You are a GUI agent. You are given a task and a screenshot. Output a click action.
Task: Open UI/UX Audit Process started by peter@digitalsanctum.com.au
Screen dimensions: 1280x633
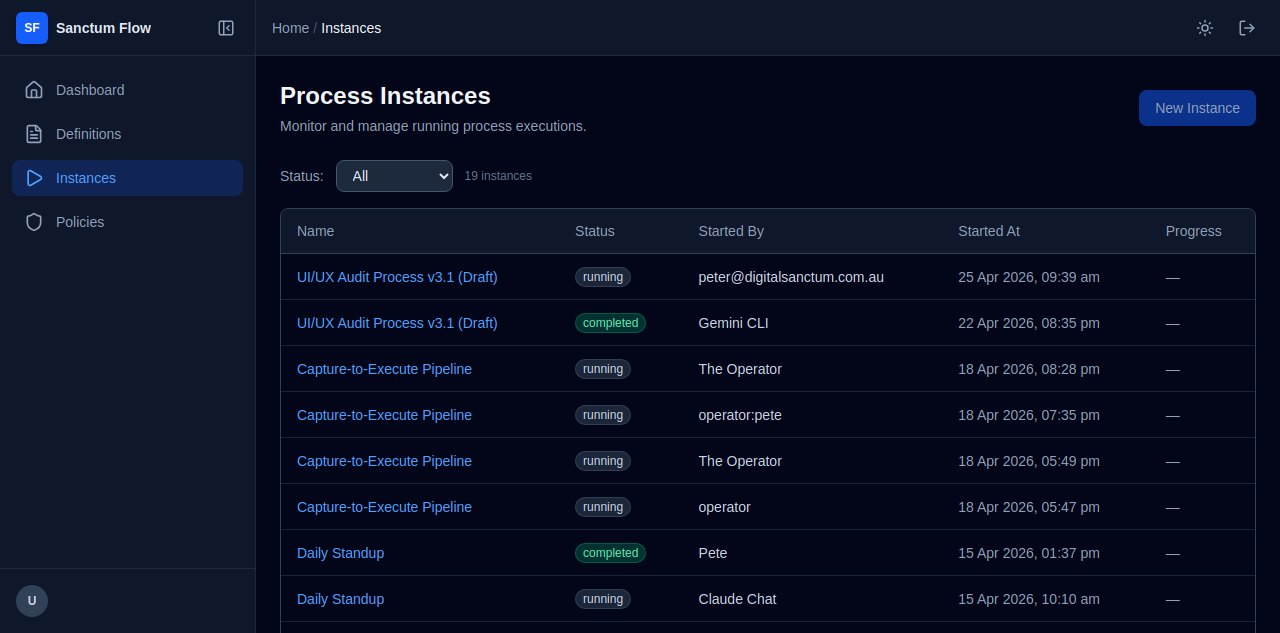tap(397, 277)
